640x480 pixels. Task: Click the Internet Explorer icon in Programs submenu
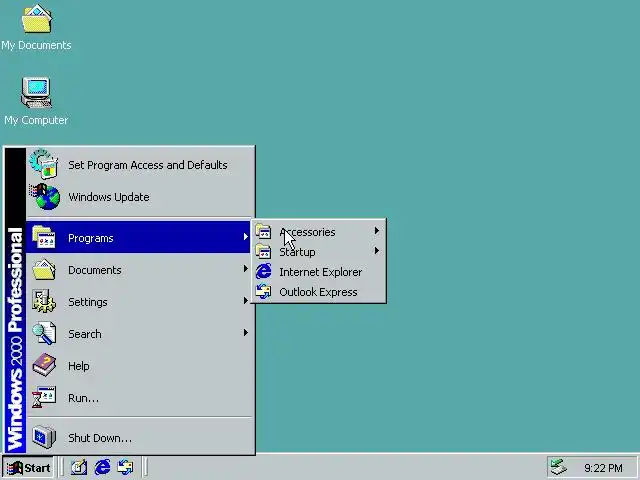pos(263,271)
